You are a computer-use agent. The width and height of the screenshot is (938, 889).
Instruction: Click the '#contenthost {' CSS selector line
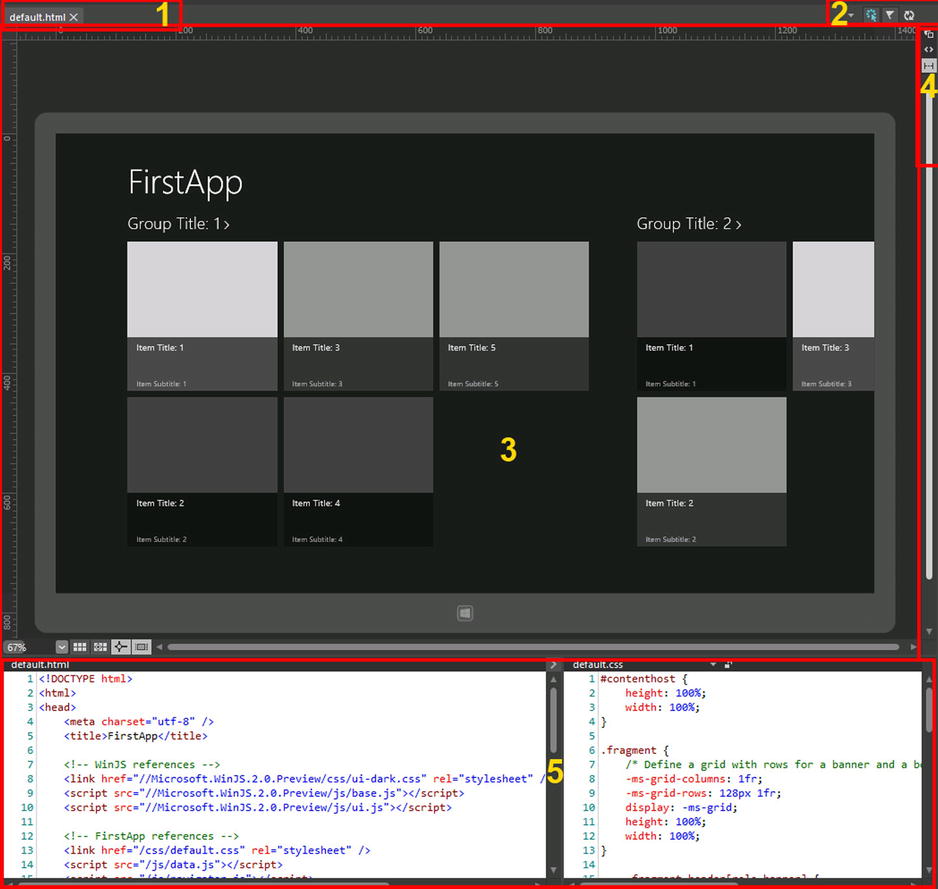coord(644,679)
